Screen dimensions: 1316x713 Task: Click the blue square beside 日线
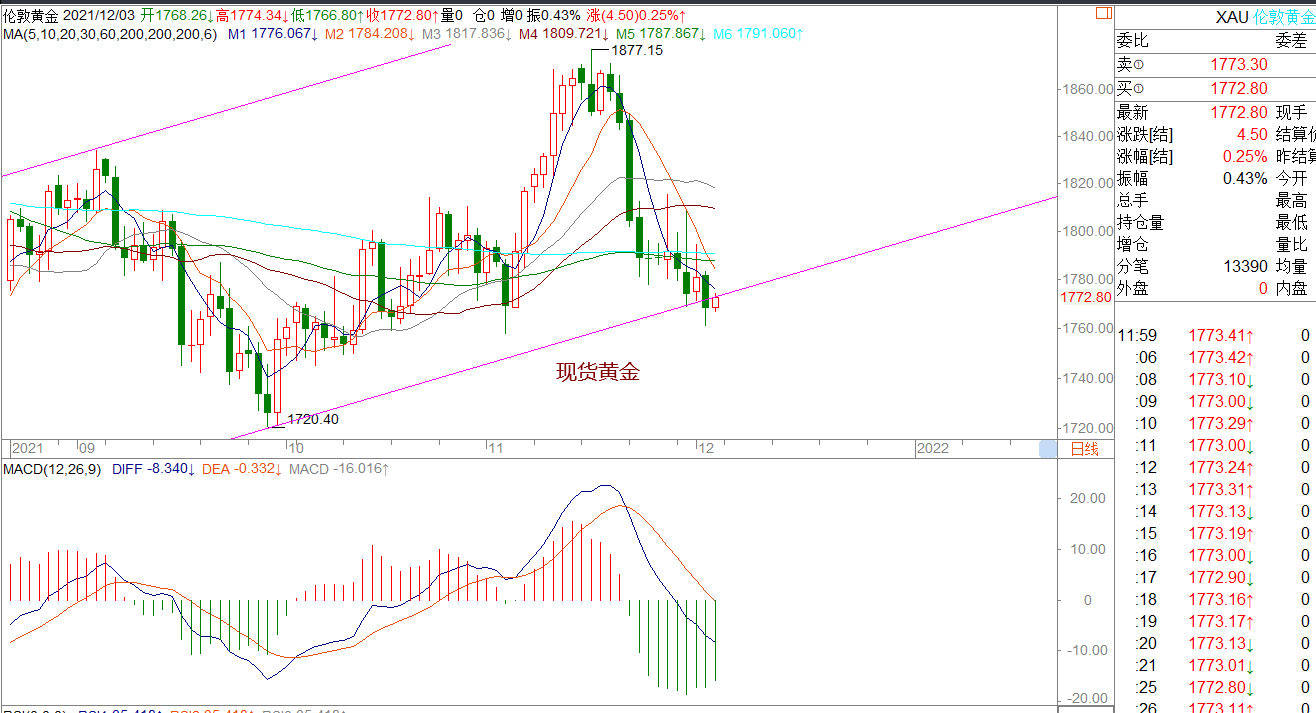click(x=1048, y=449)
